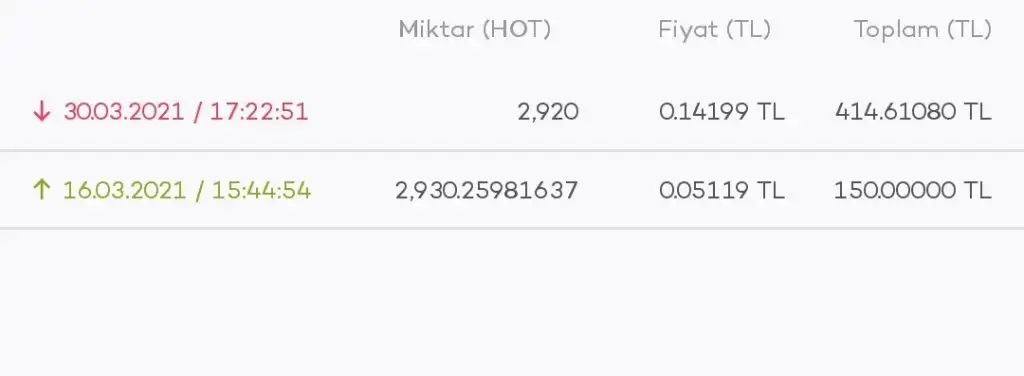
Task: Click the 0.05119 TL price
Action: (722, 191)
